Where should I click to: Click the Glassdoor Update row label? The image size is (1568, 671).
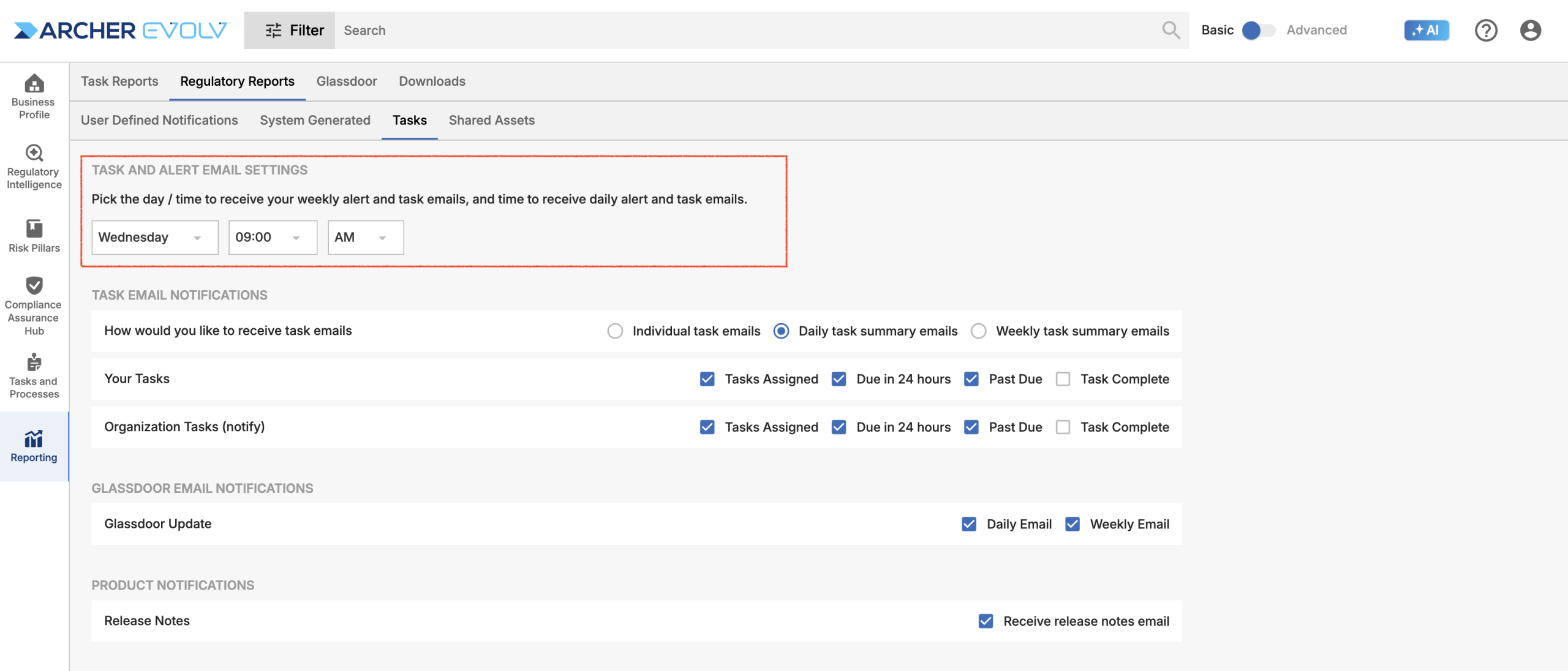(x=157, y=524)
